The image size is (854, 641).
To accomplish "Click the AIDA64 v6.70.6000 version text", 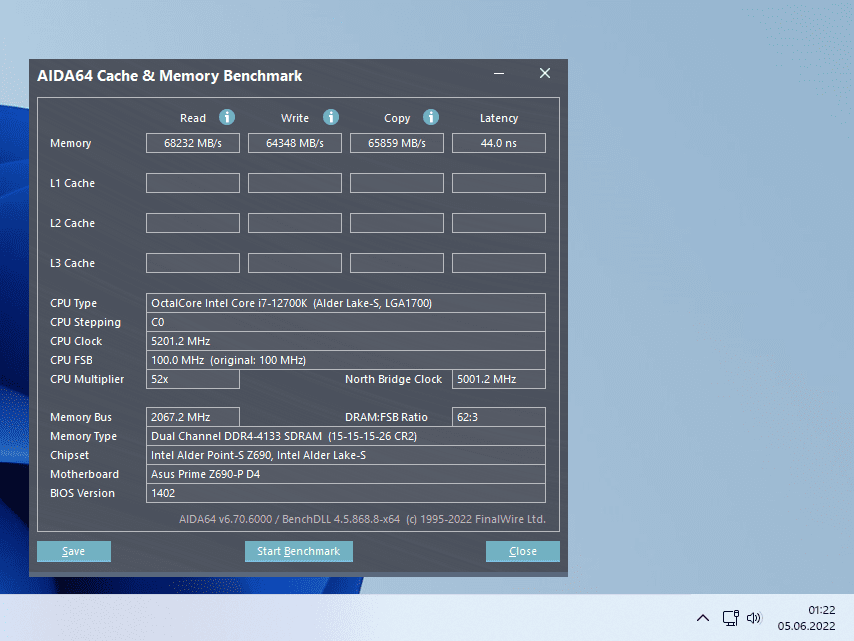I will click(x=362, y=519).
